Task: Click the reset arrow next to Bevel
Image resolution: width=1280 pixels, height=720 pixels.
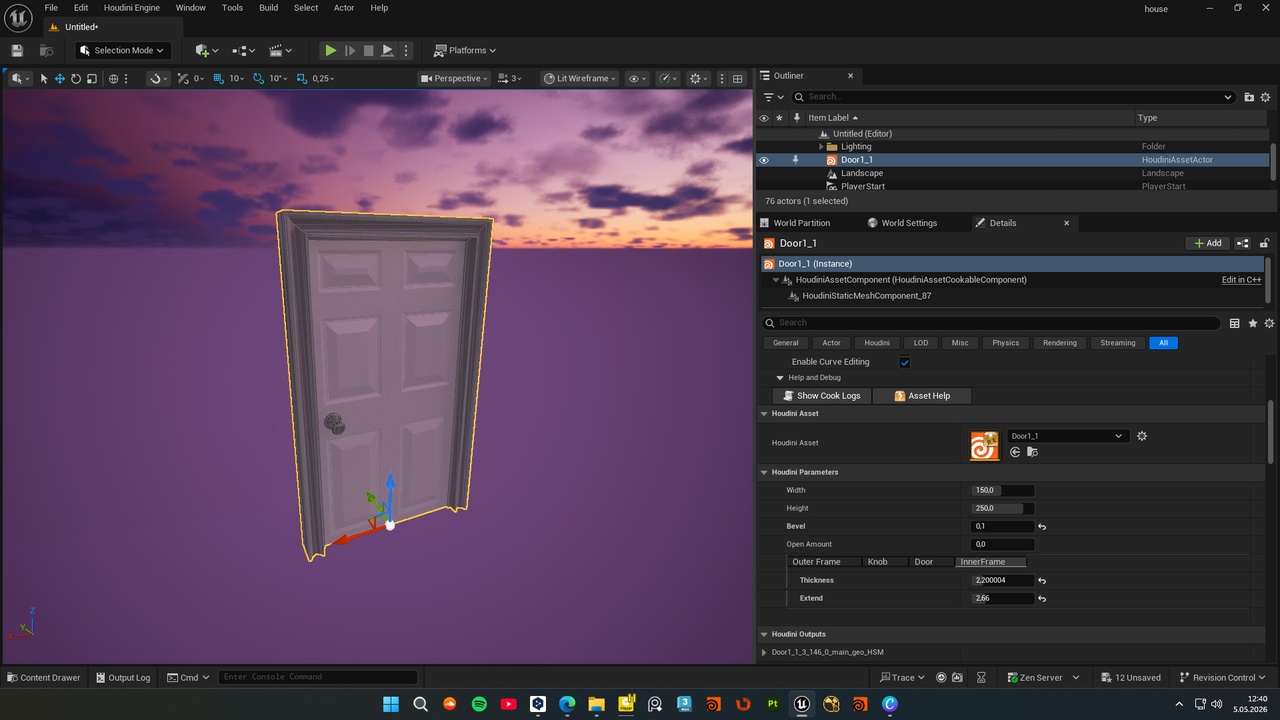Action: pyautogui.click(x=1042, y=526)
